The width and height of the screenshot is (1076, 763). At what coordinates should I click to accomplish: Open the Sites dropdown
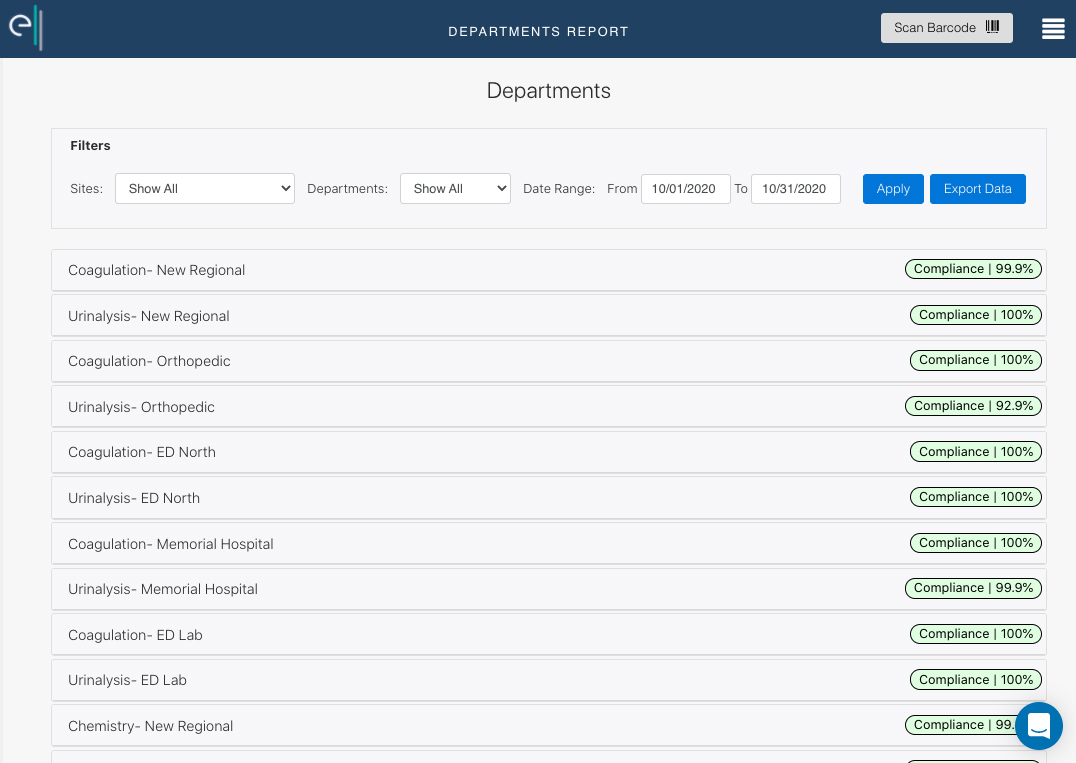[x=204, y=189]
